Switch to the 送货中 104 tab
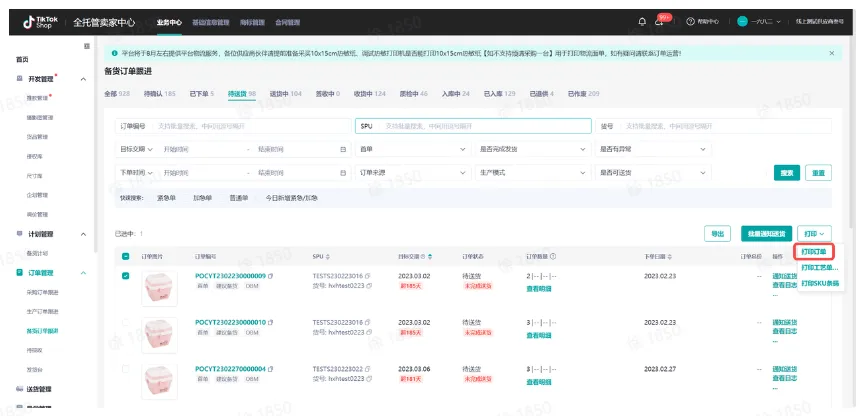Screen dimensions: 866x416 pos(286,94)
